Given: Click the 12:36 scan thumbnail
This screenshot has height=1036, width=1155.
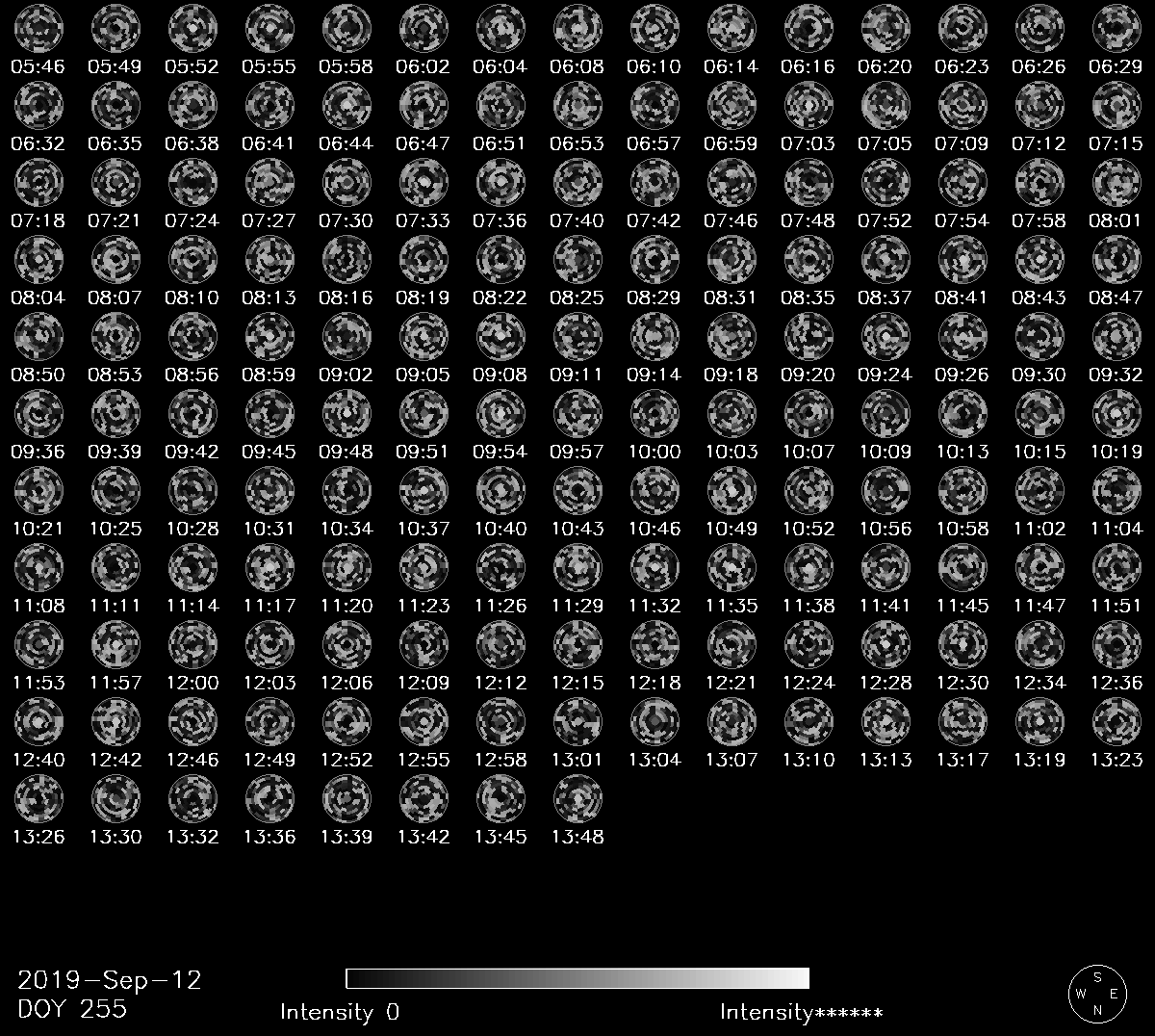Looking at the screenshot, I should click(1116, 644).
